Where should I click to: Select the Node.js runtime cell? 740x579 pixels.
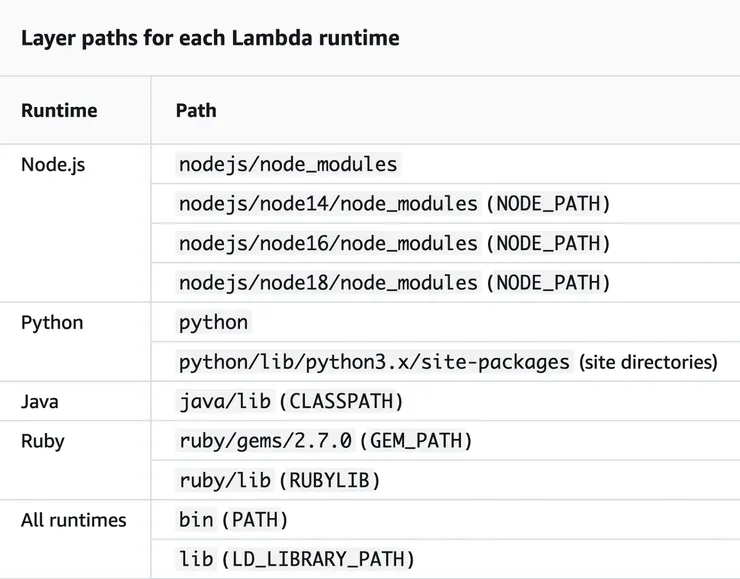tap(53, 165)
